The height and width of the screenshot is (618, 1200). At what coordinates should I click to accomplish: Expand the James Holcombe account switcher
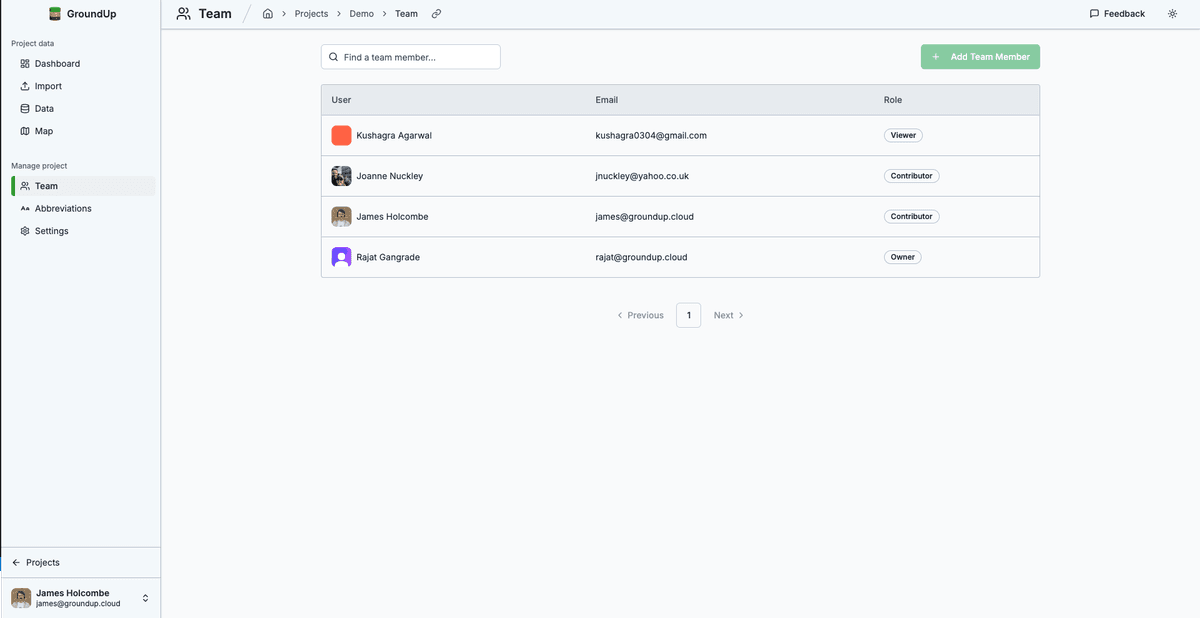click(x=145, y=598)
